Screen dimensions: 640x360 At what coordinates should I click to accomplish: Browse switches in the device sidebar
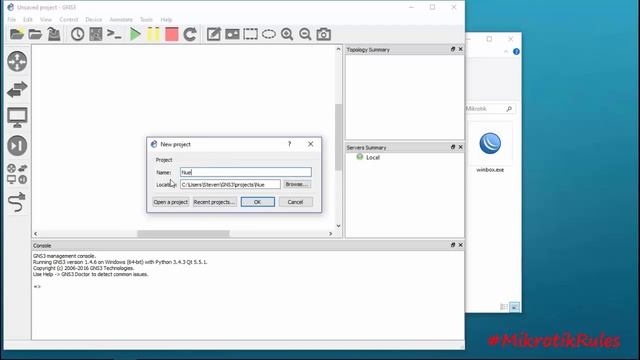click(17, 89)
